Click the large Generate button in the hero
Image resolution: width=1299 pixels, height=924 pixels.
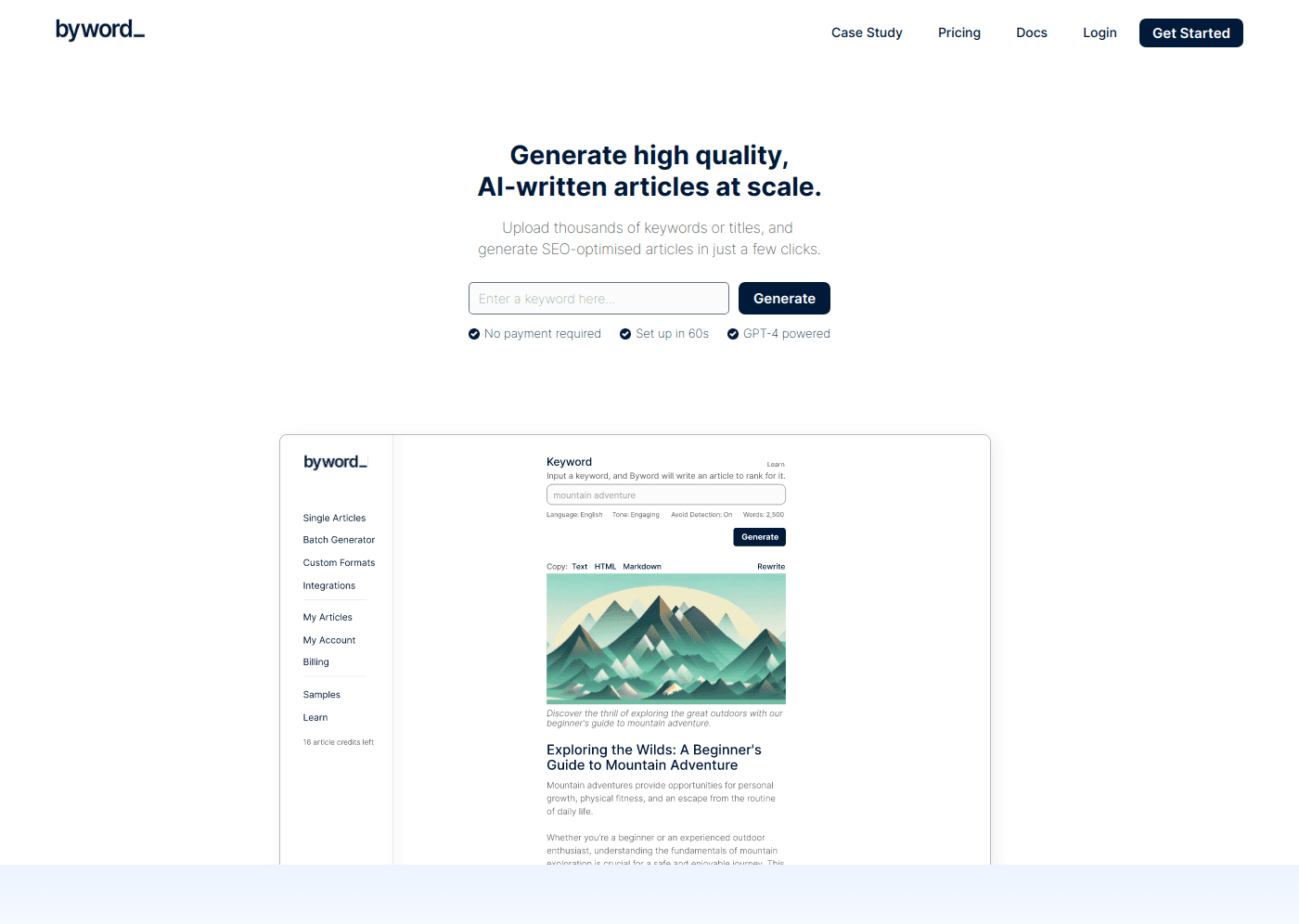[x=784, y=299]
